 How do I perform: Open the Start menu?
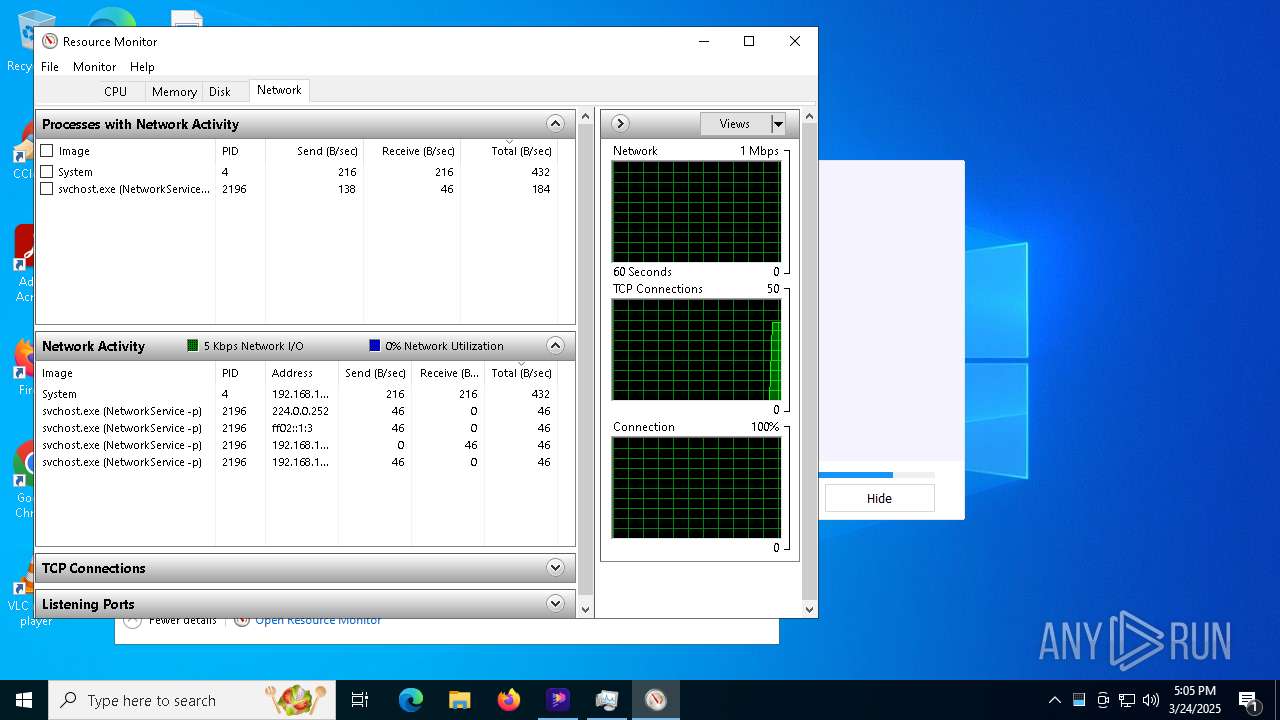[24, 700]
